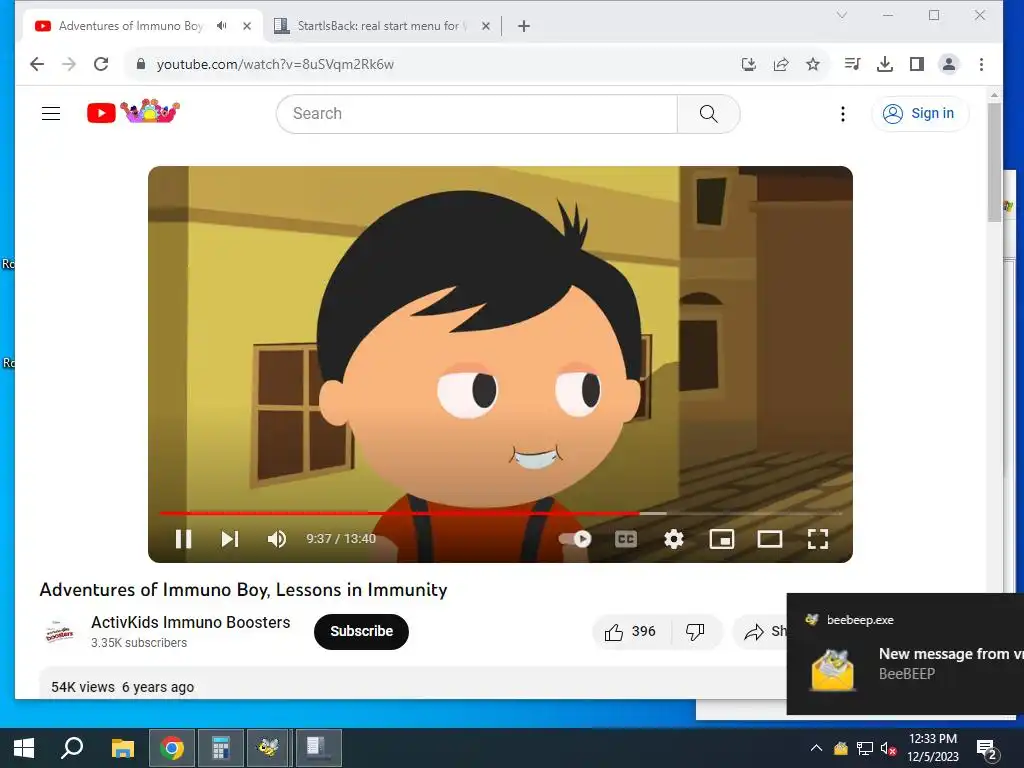The width and height of the screenshot is (1024, 768).
Task: Open network tray icon
Action: tap(865, 748)
